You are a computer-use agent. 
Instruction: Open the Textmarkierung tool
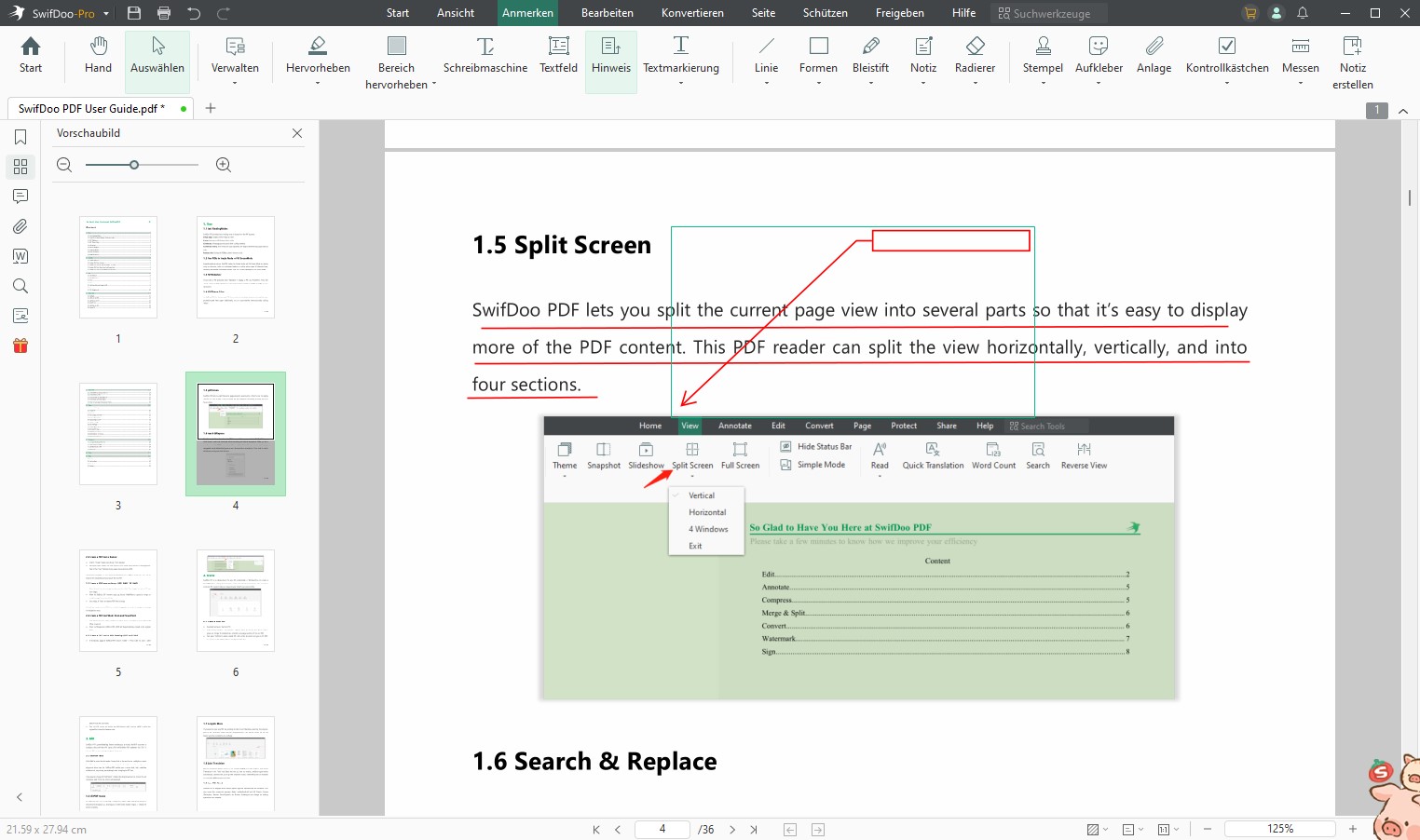(681, 56)
